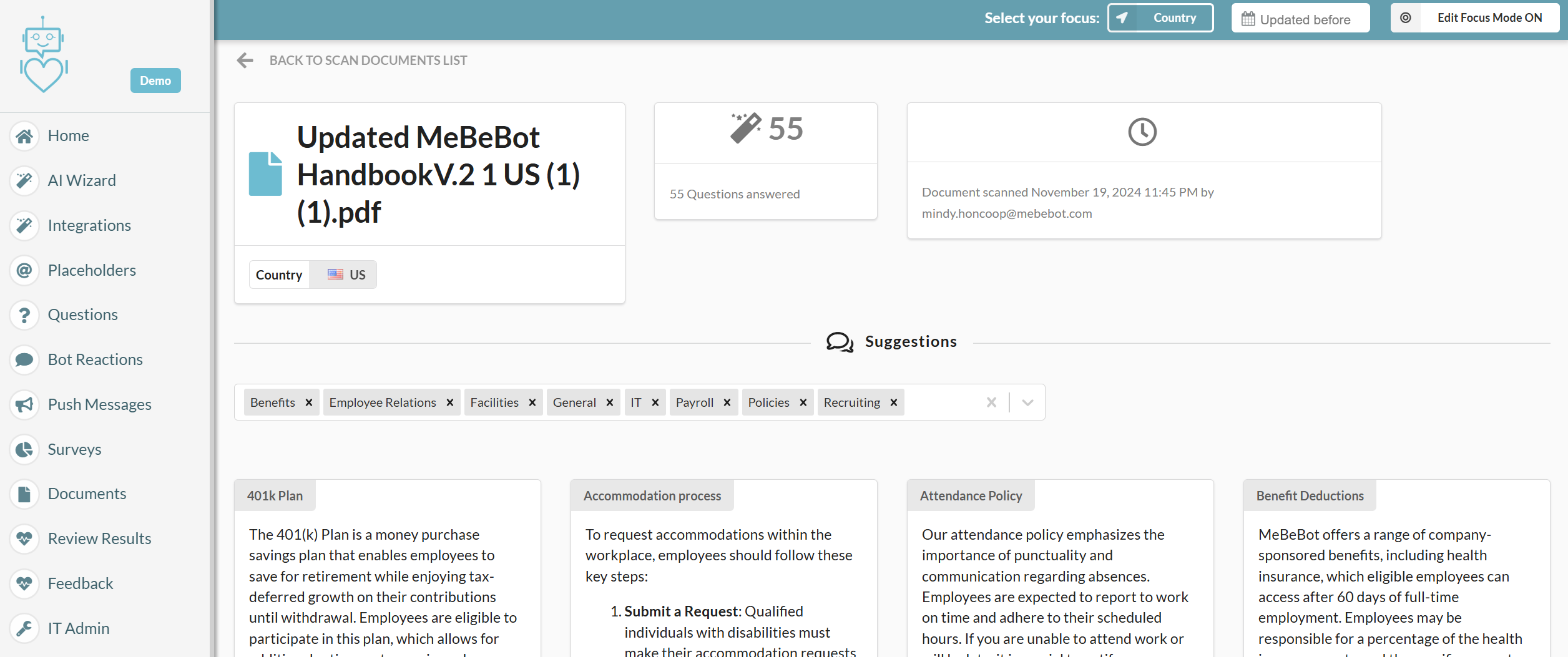Clear all selected category tags
This screenshot has width=1568, height=657.
click(x=991, y=402)
